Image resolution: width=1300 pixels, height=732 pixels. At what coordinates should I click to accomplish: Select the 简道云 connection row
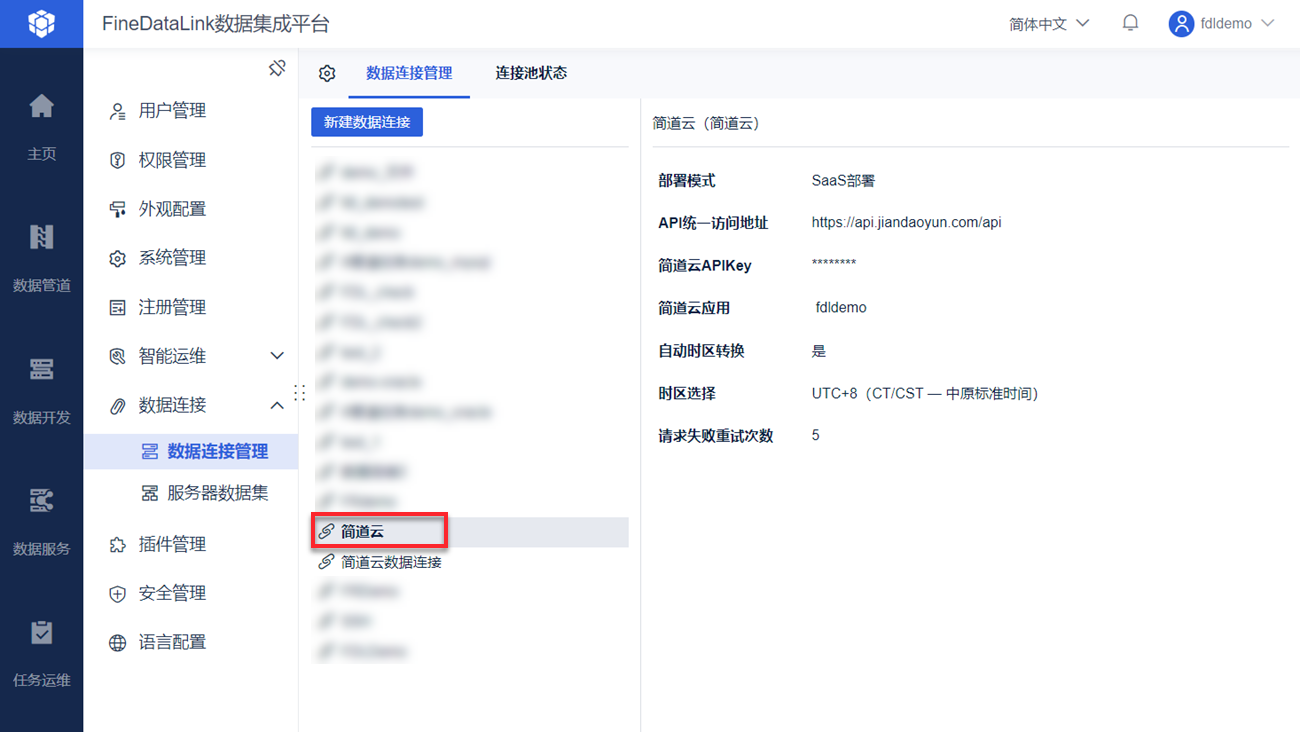[470, 532]
